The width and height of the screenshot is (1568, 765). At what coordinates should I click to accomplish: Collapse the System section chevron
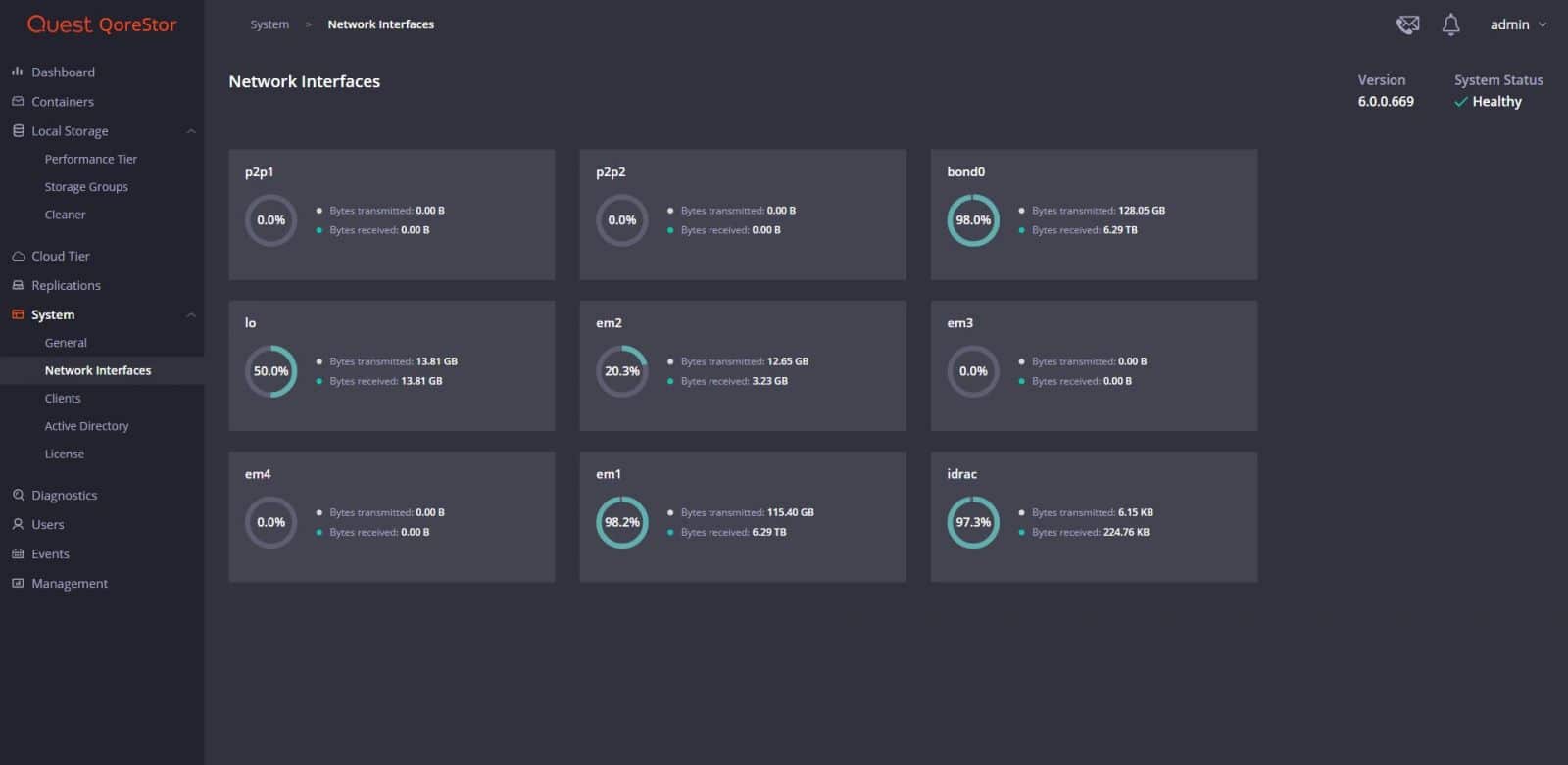pyautogui.click(x=191, y=315)
